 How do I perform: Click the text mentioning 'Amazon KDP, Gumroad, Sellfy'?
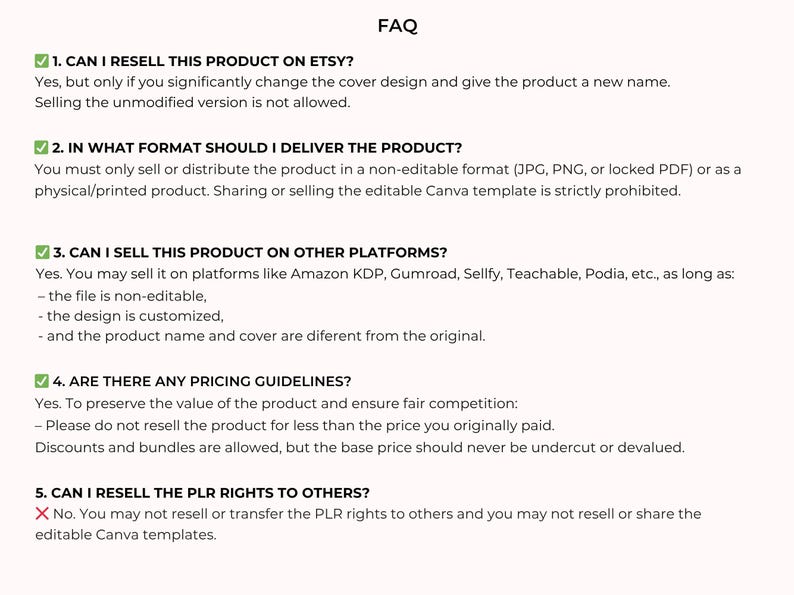[x=385, y=274]
